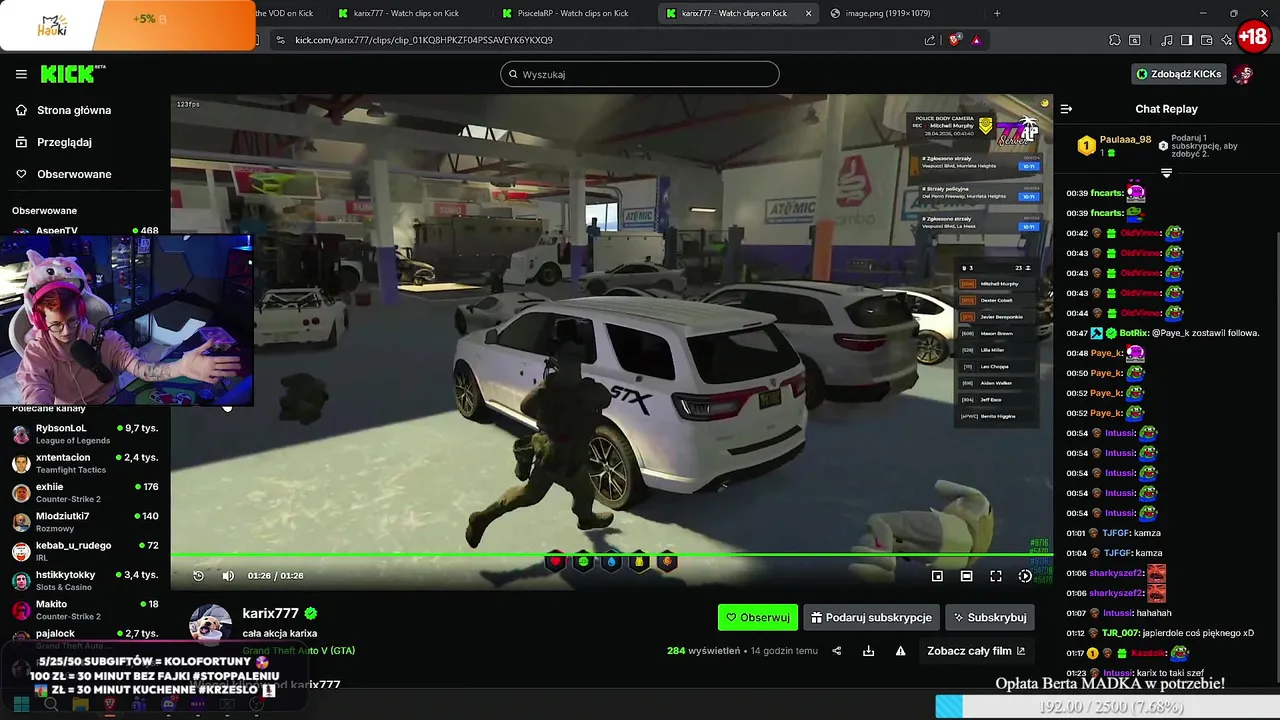
Task: Close the active karix777 clips tab
Action: pyautogui.click(x=808, y=13)
